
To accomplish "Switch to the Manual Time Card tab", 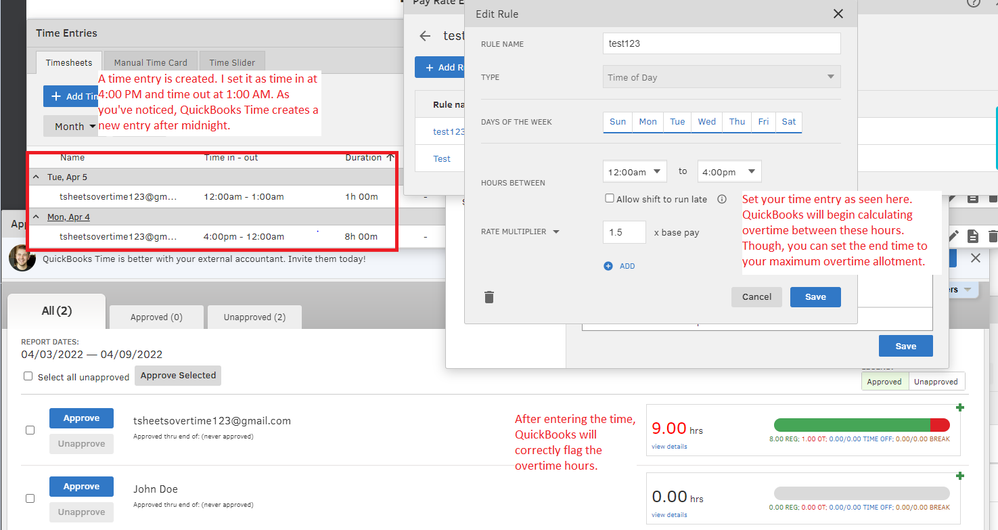I will pos(150,62).
